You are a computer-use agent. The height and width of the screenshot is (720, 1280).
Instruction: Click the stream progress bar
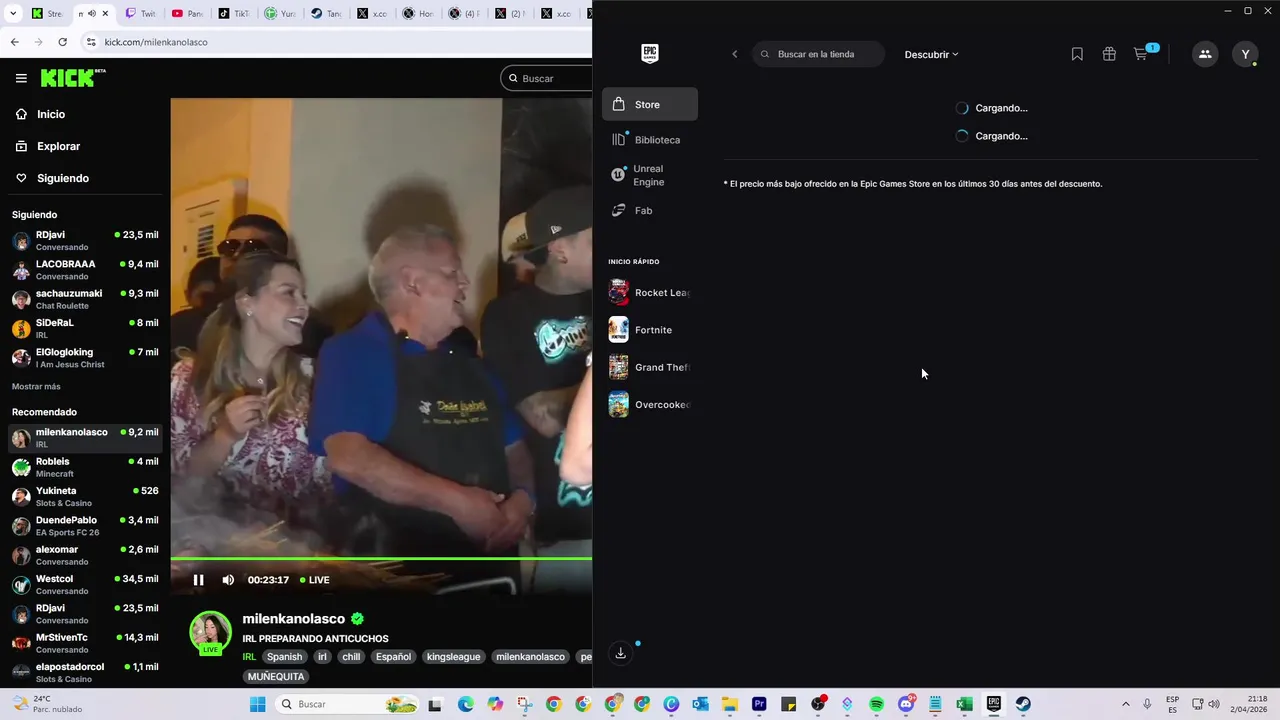(x=381, y=558)
